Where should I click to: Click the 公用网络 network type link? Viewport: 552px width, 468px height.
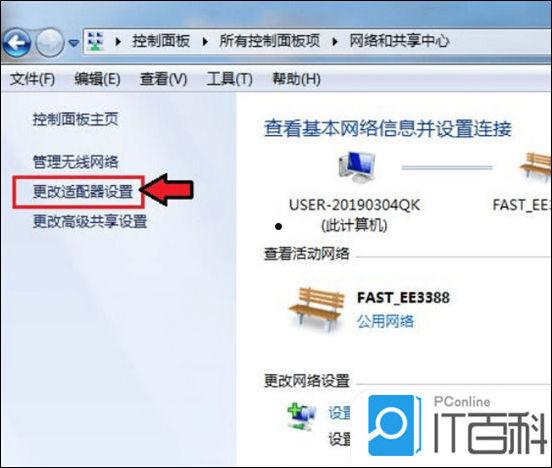point(385,321)
